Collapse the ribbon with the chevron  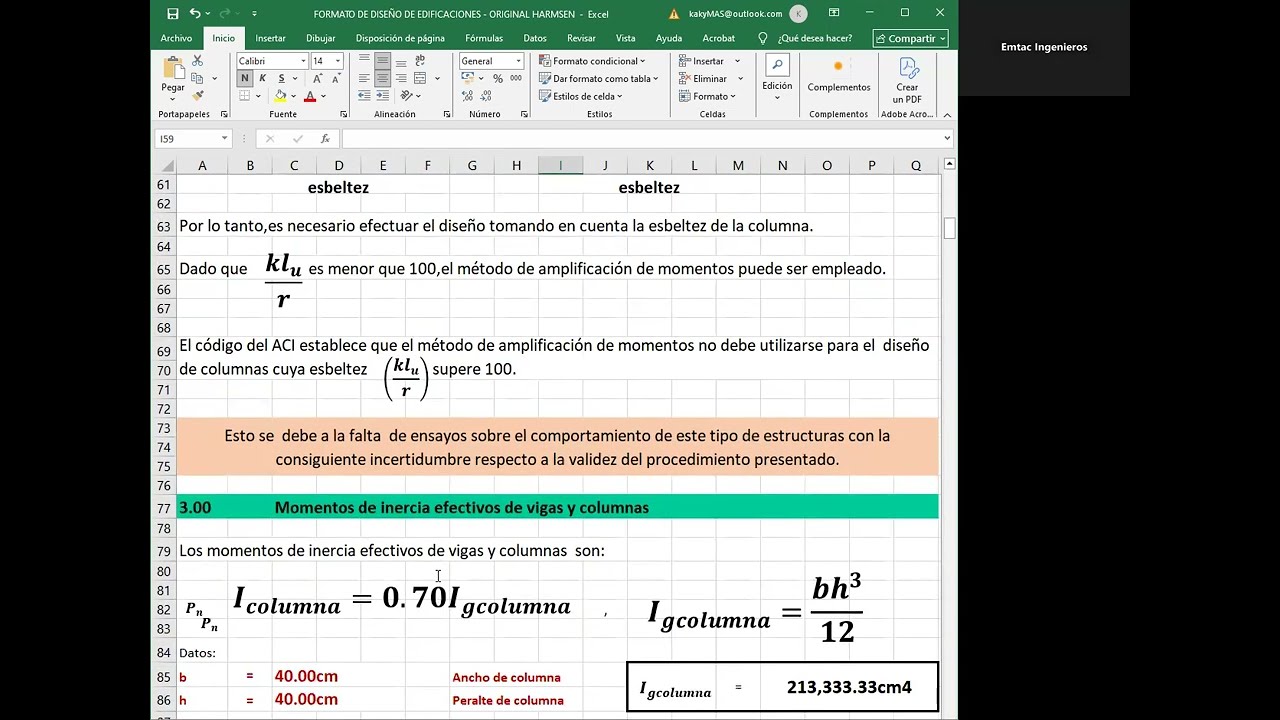click(x=947, y=115)
